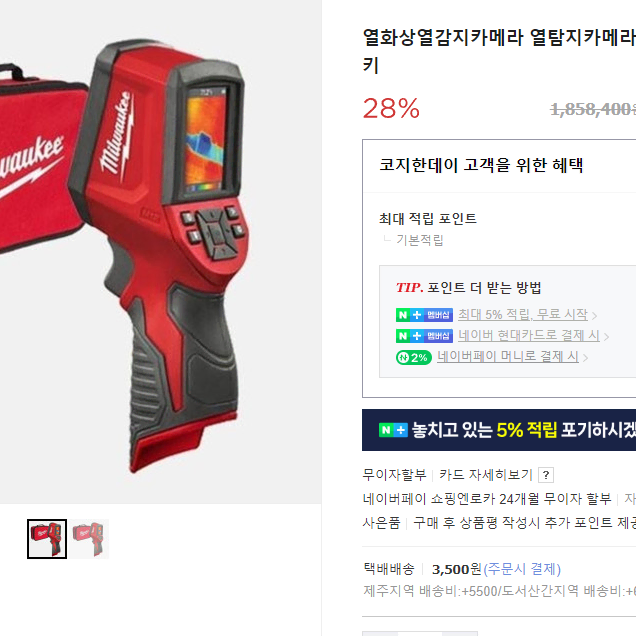Click the main Milwaukee thermal camera image
Screen dimensions: 636x636
(160, 252)
